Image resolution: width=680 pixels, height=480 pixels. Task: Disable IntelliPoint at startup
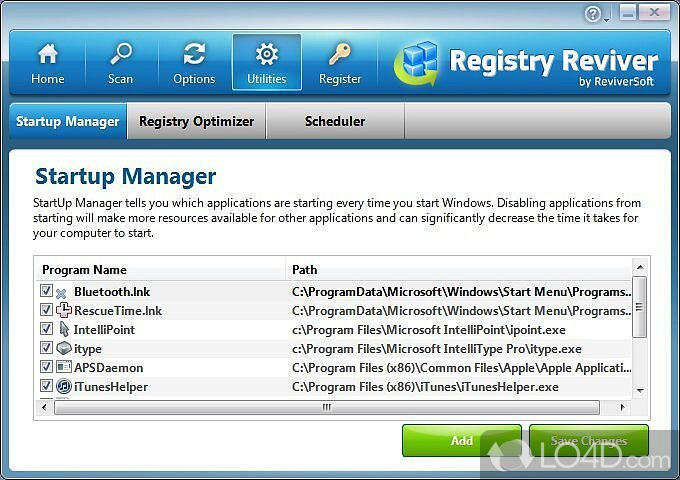[x=46, y=329]
